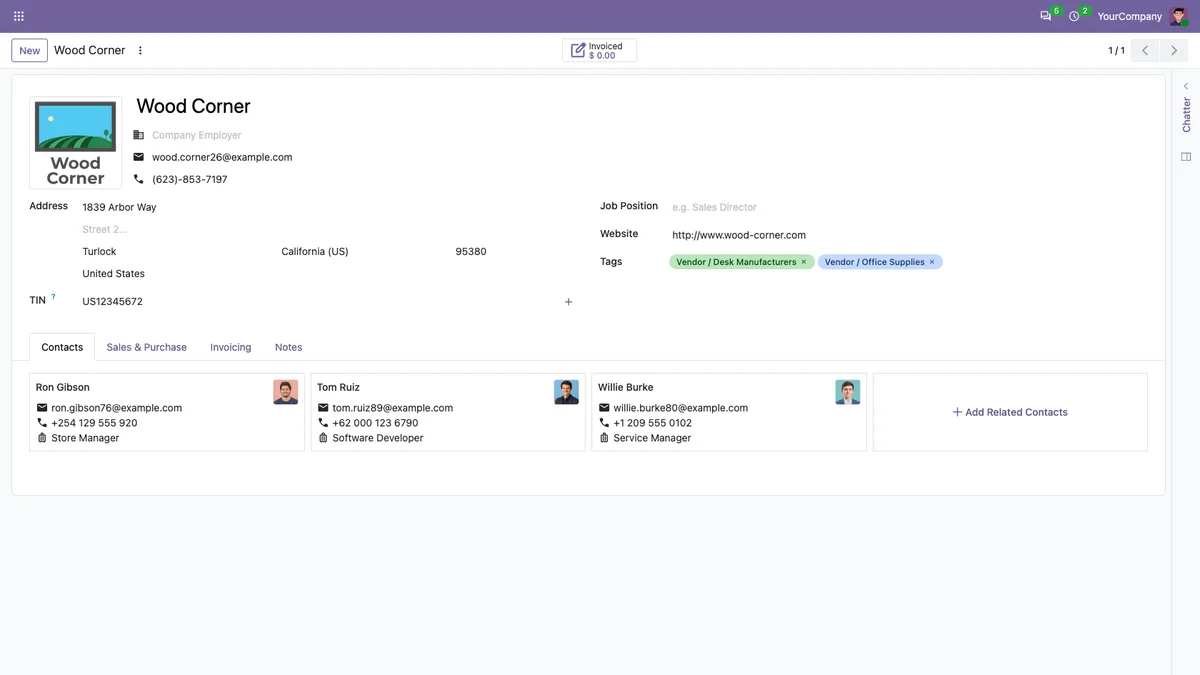Screen dimensions: 1200x675
Task: Click the company building icon
Action: pyautogui.click(x=139, y=135)
